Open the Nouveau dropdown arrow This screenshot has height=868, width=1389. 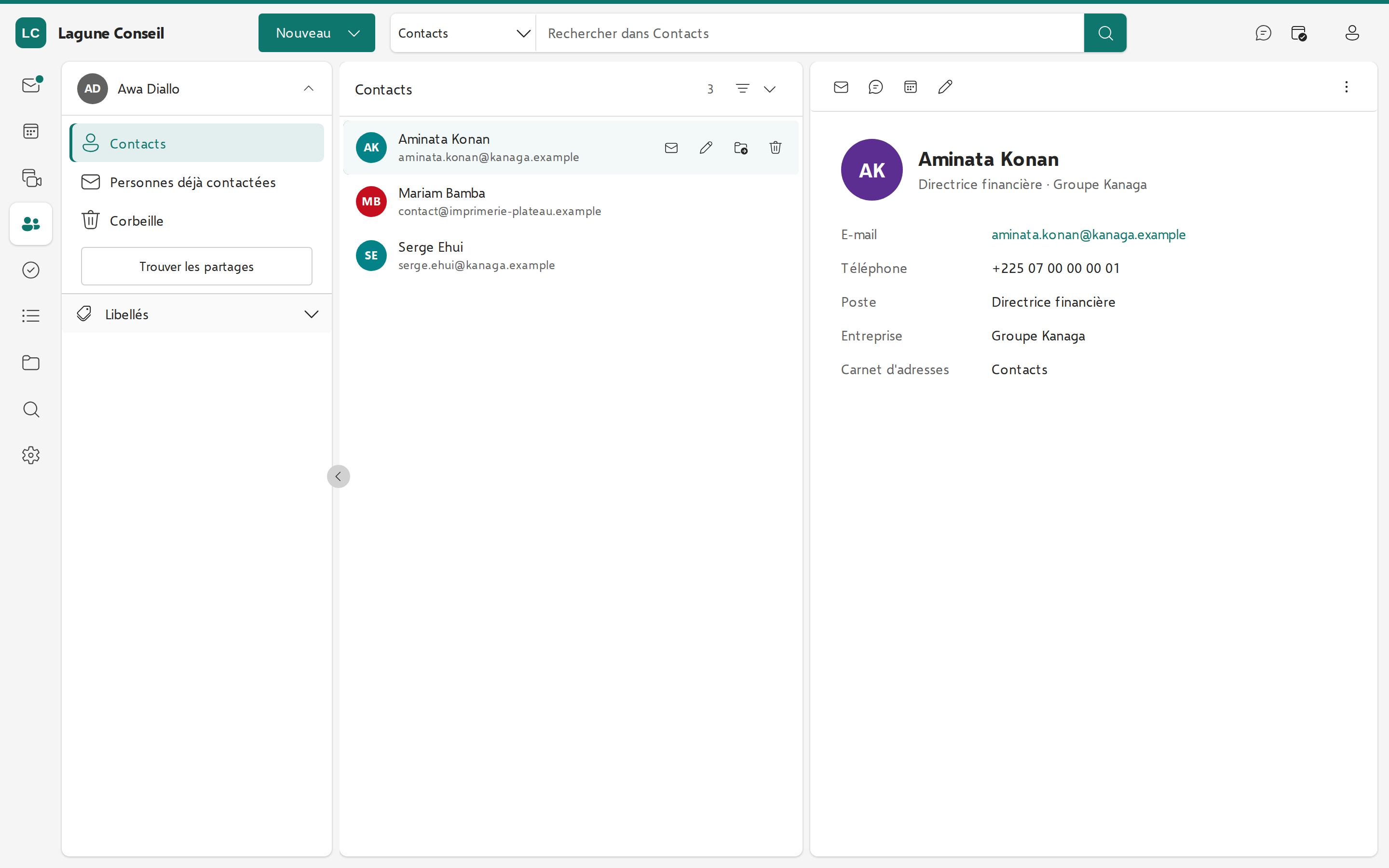click(354, 33)
